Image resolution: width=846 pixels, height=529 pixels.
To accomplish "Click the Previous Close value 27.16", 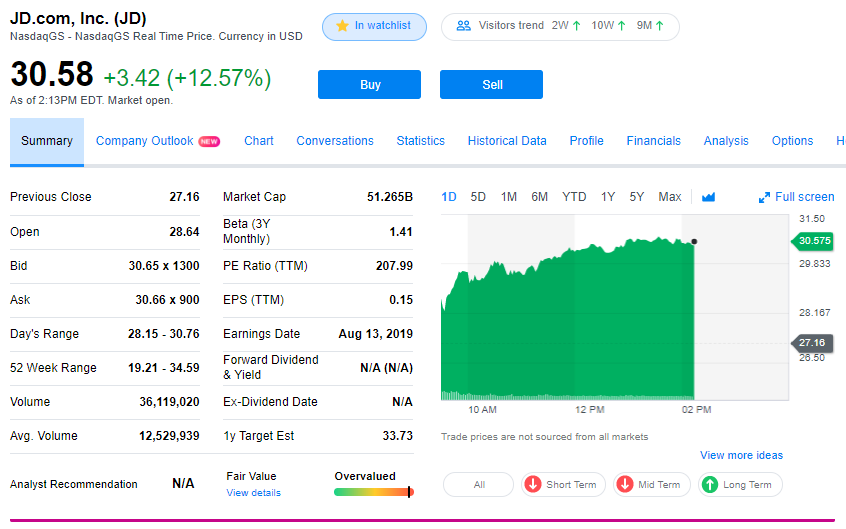I will (x=185, y=197).
